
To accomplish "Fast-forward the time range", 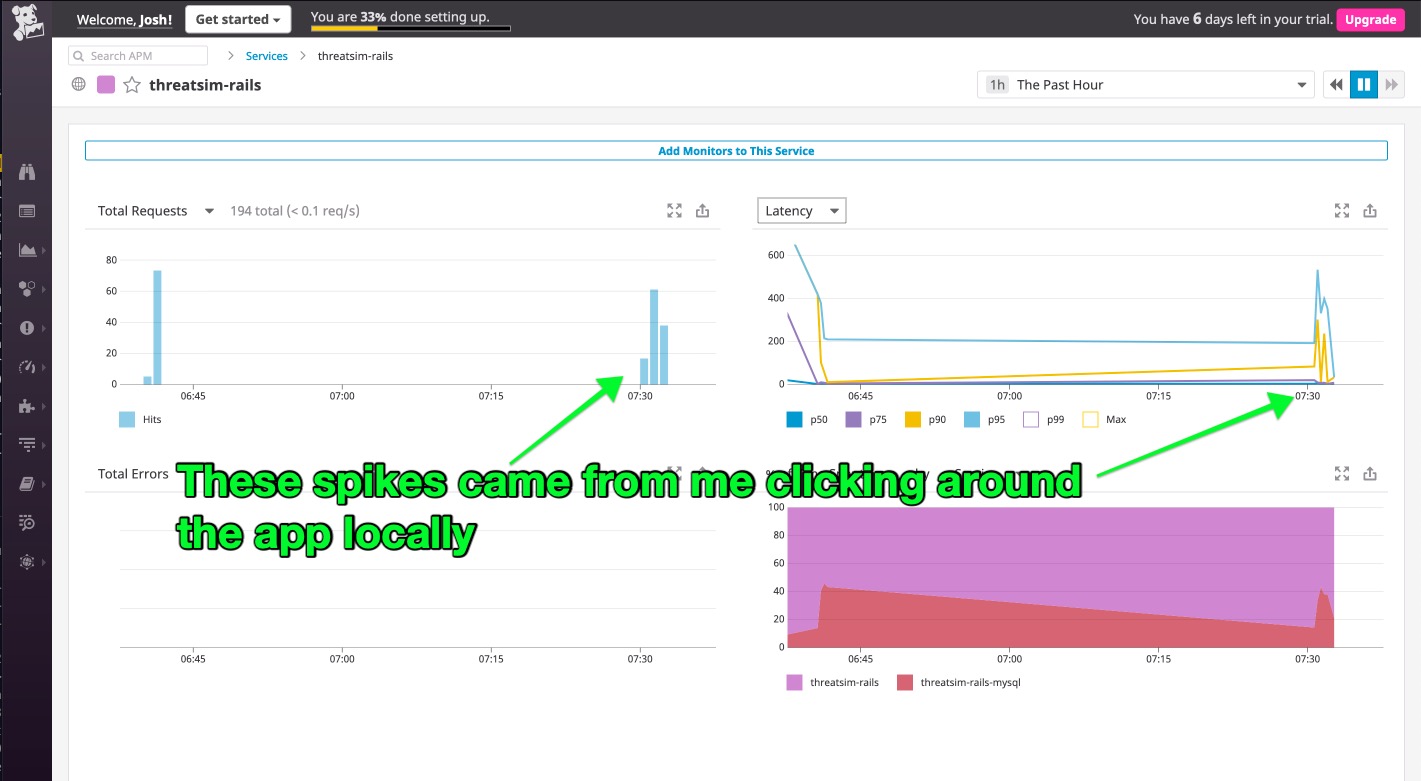I will [x=1391, y=85].
